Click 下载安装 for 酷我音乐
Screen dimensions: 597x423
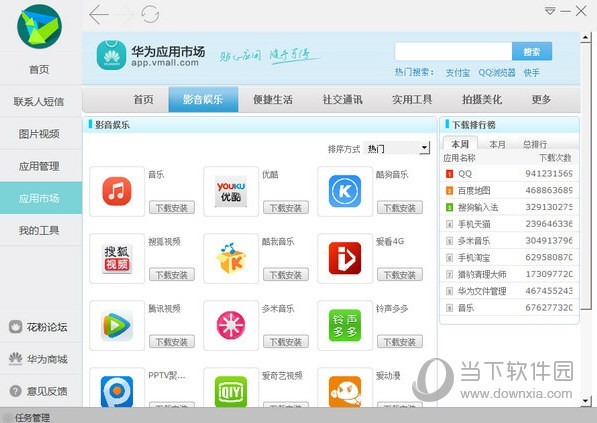(x=286, y=275)
